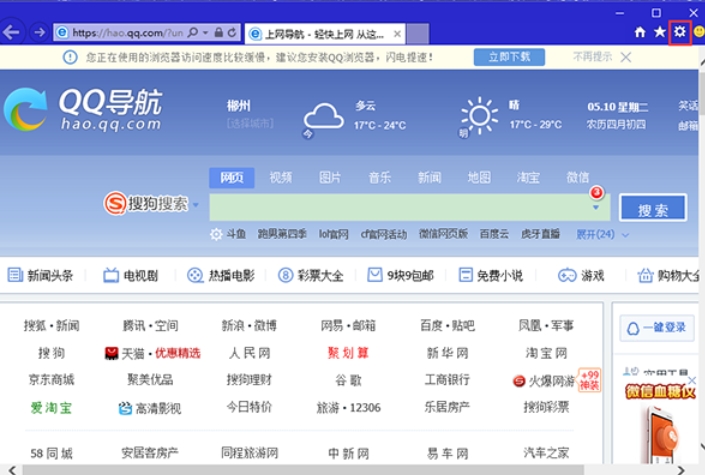The height and width of the screenshot is (475, 705).
Task: Select the 微信 search tab
Action: (x=578, y=178)
